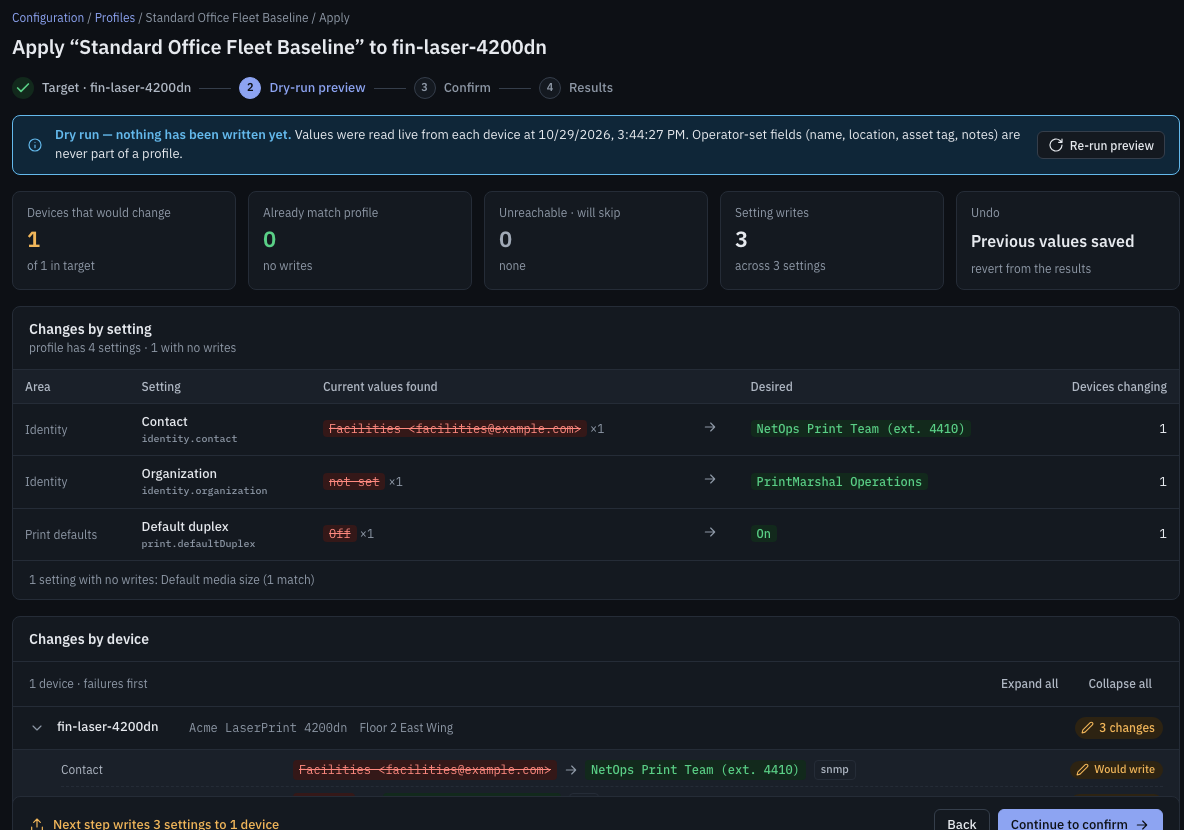Select the Target · fin-laser-4200dn step
Screen dimensions: 1184x830
click(x=102, y=88)
